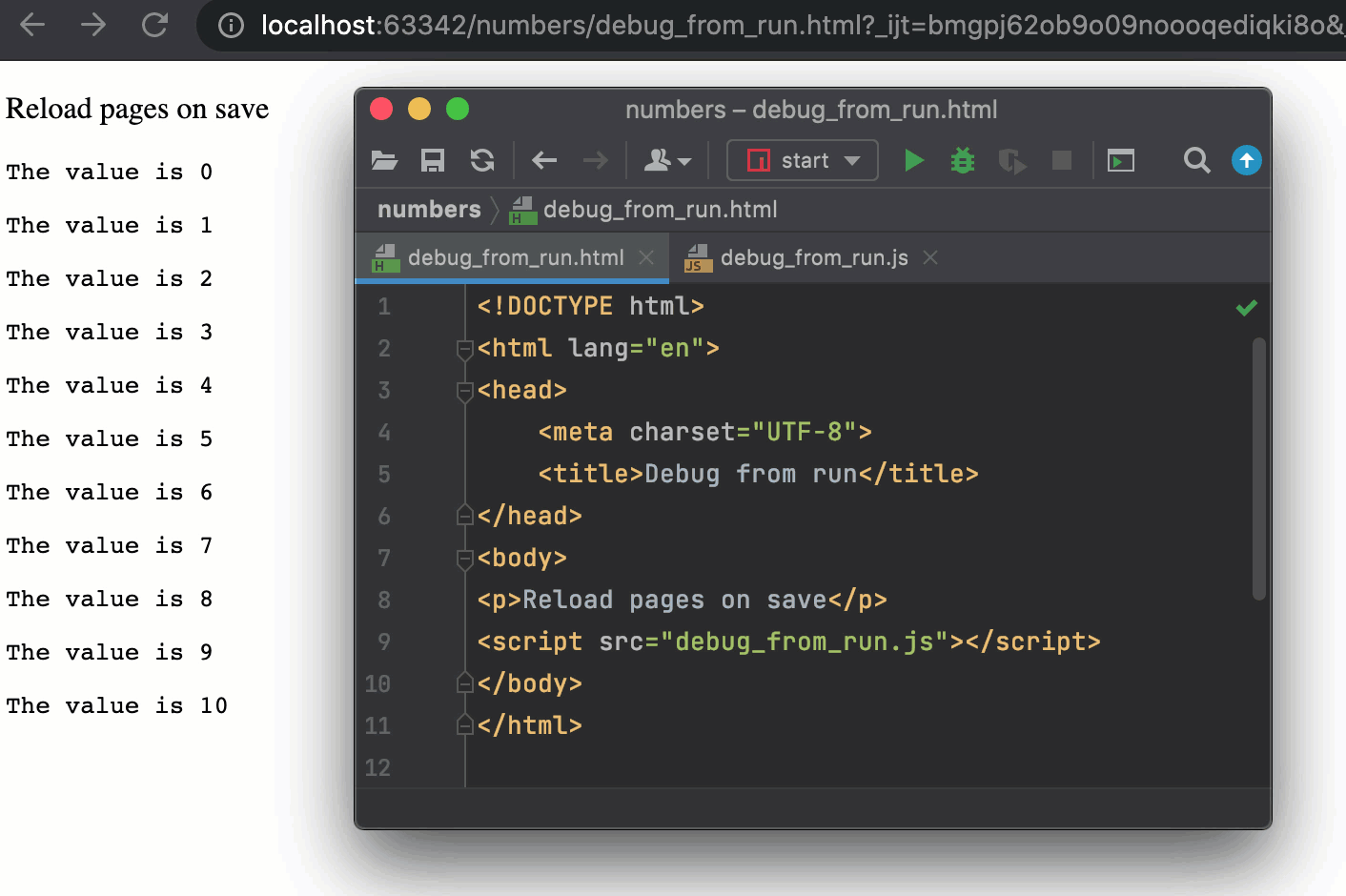Click the Synchronize refresh icon
1346x896 pixels.
[x=482, y=160]
